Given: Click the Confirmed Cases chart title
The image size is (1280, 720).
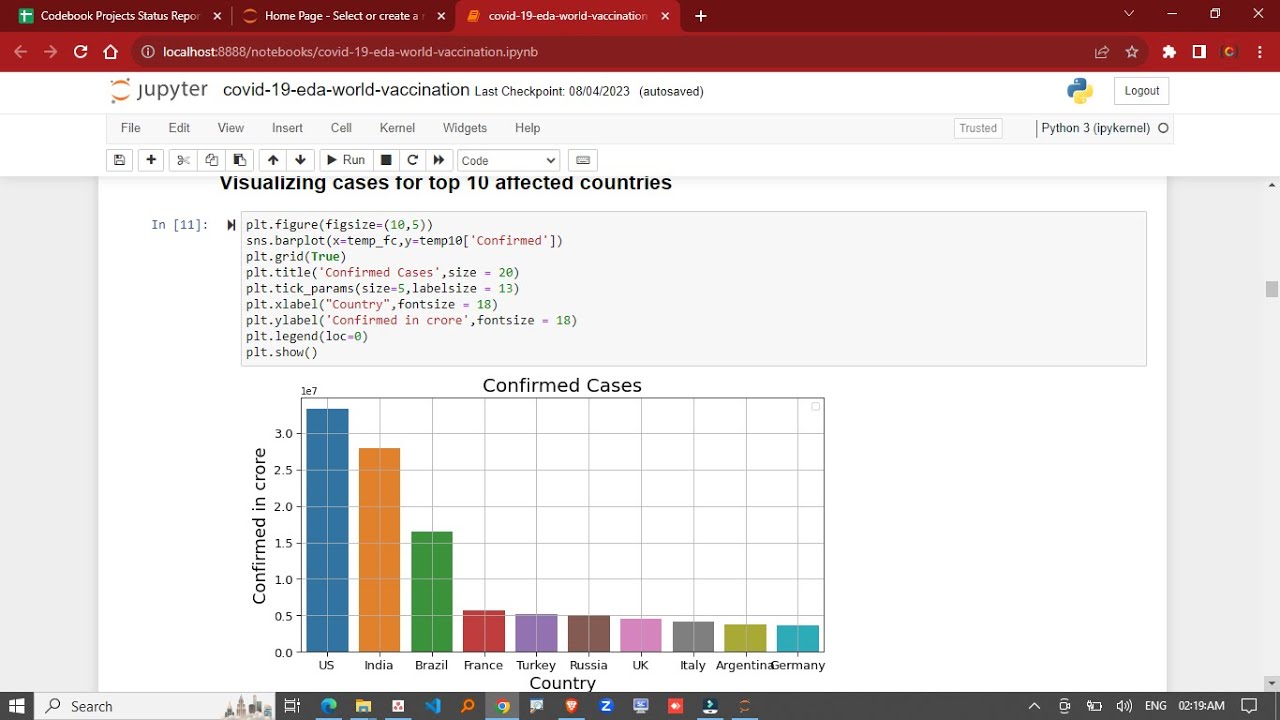Looking at the screenshot, I should [562, 385].
